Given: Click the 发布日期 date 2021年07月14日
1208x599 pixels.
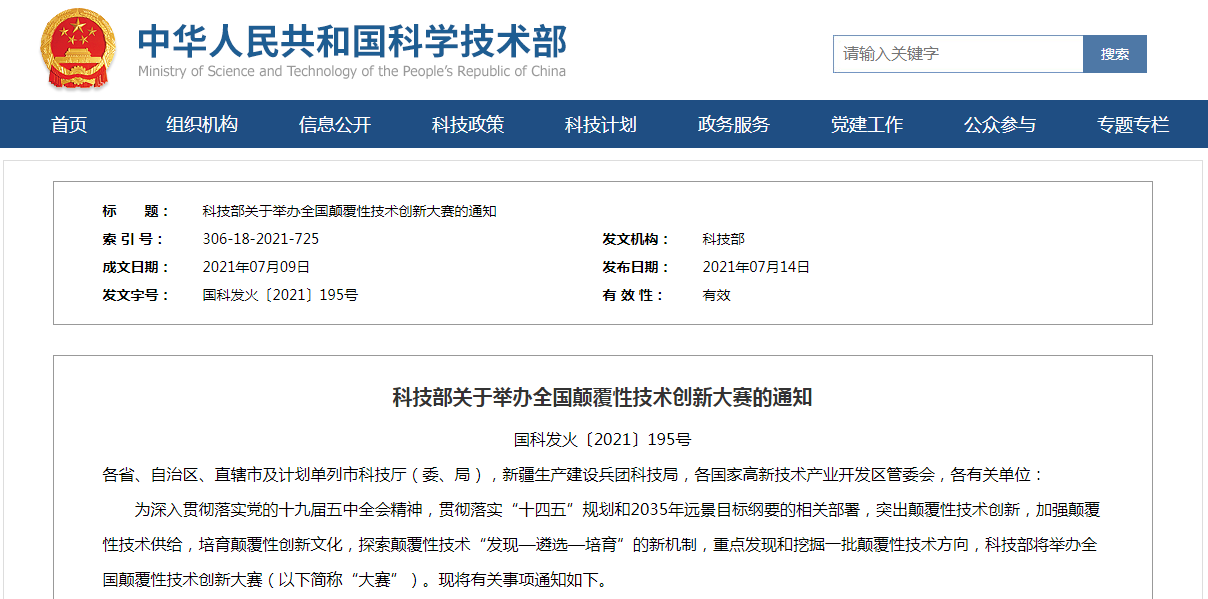Looking at the screenshot, I should pyautogui.click(x=754, y=267).
